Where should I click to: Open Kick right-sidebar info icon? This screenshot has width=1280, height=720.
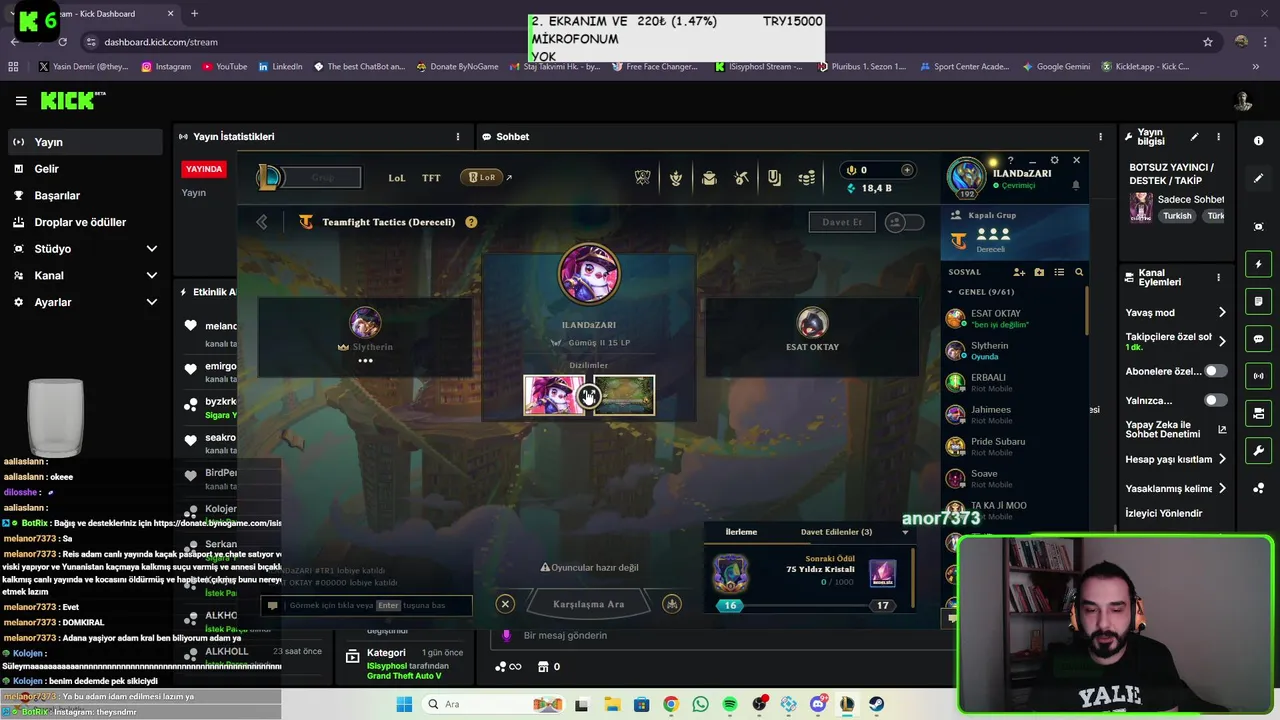[x=1259, y=141]
